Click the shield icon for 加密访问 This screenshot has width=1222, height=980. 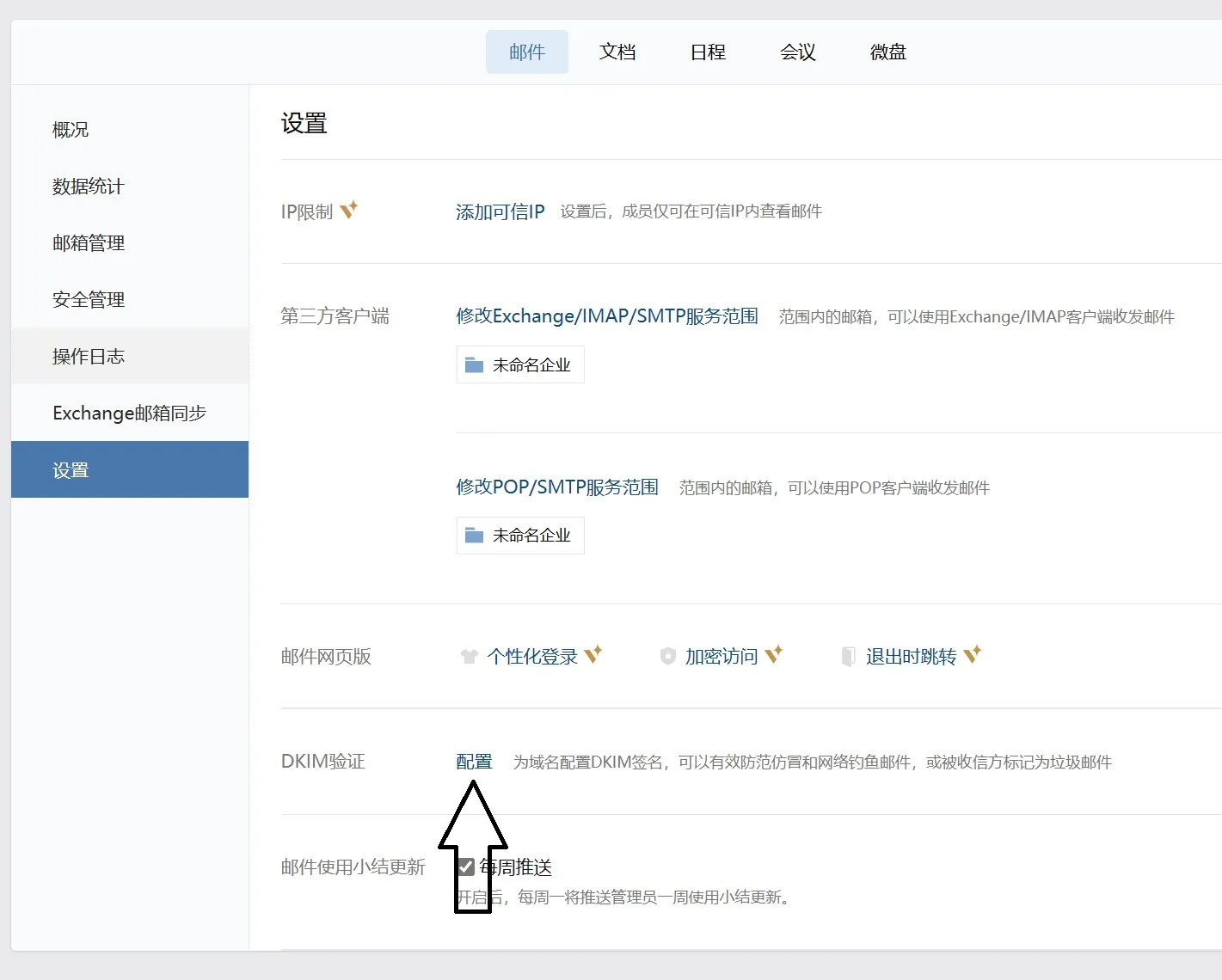(667, 657)
